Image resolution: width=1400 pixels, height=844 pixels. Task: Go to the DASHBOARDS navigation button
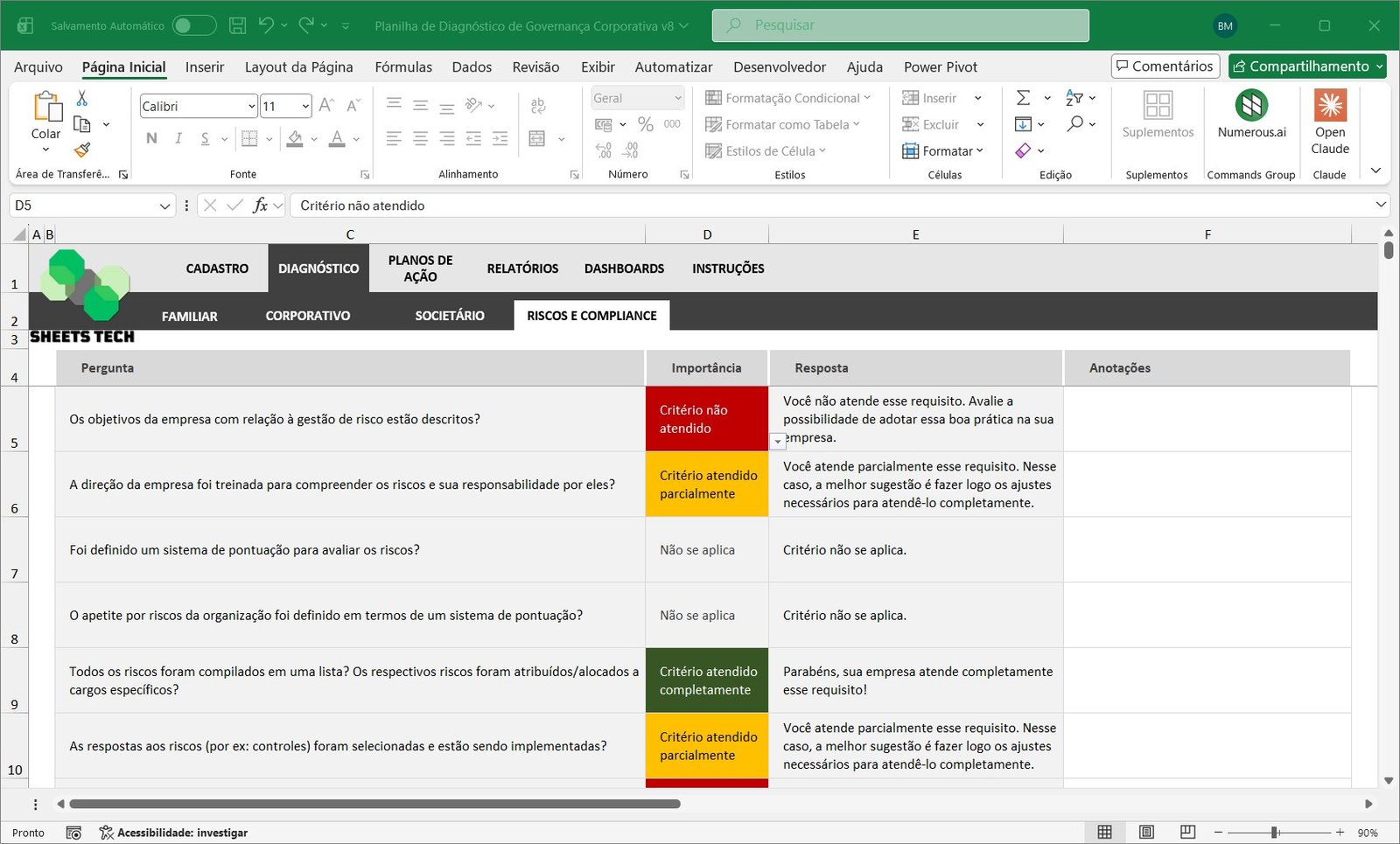pyautogui.click(x=624, y=269)
